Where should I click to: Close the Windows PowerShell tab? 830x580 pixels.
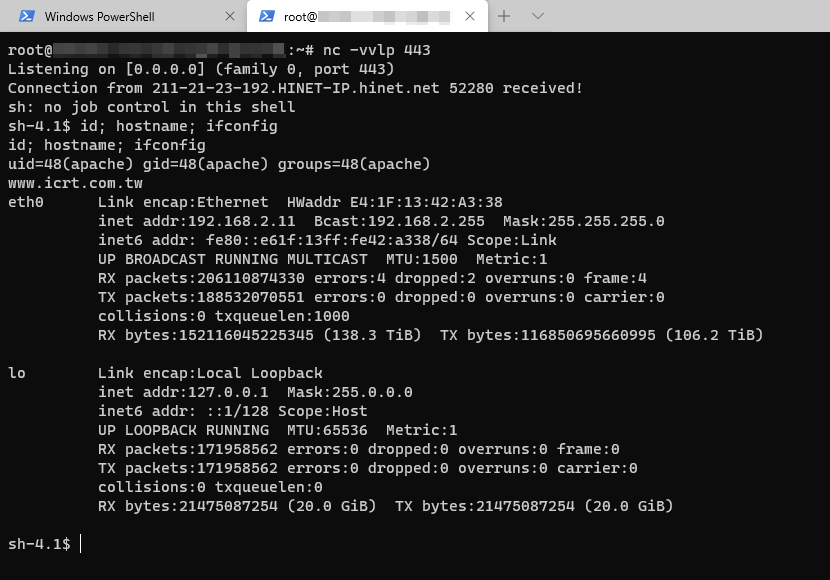click(x=230, y=16)
